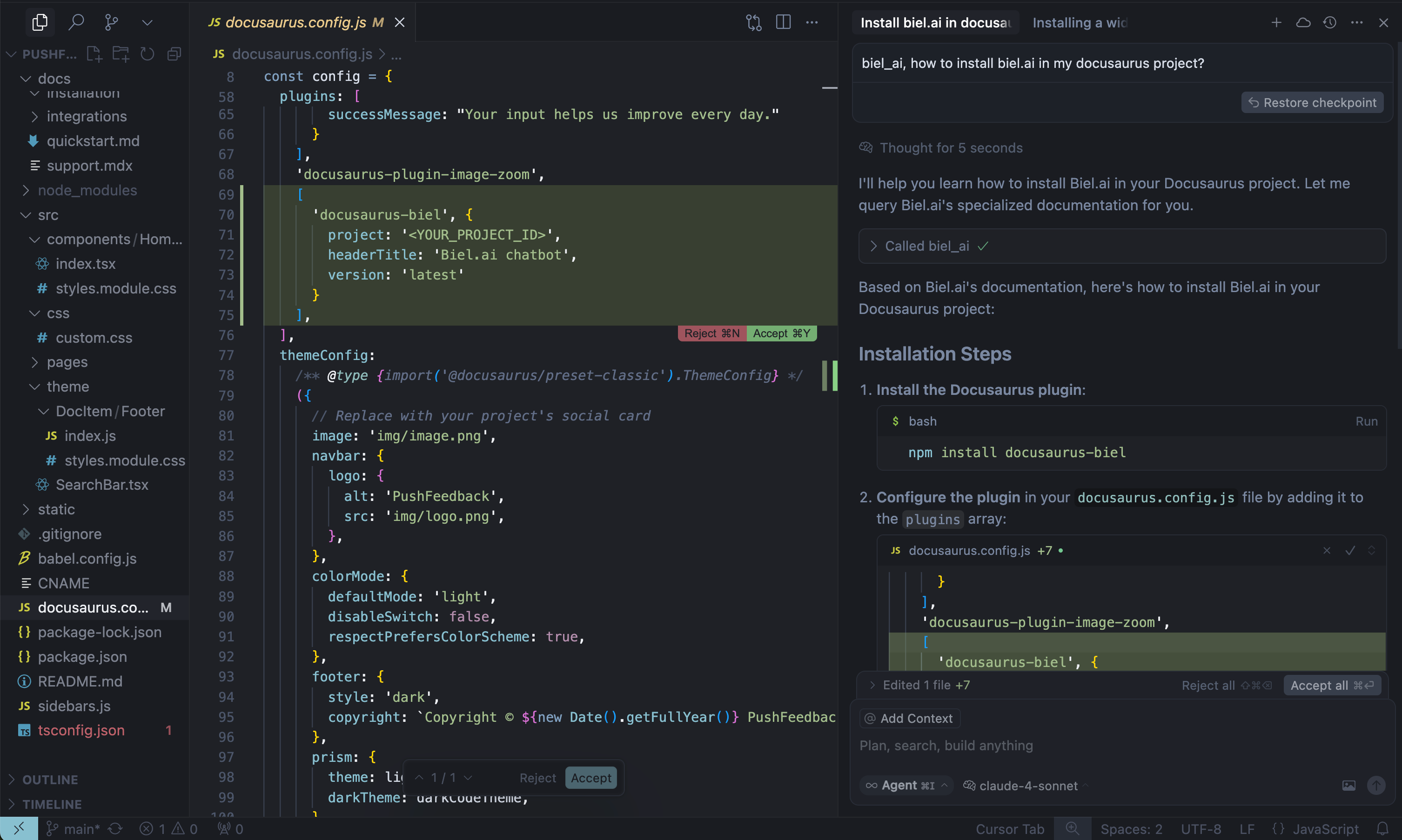
Task: Click the Restore checkpoint button
Action: [1313, 102]
